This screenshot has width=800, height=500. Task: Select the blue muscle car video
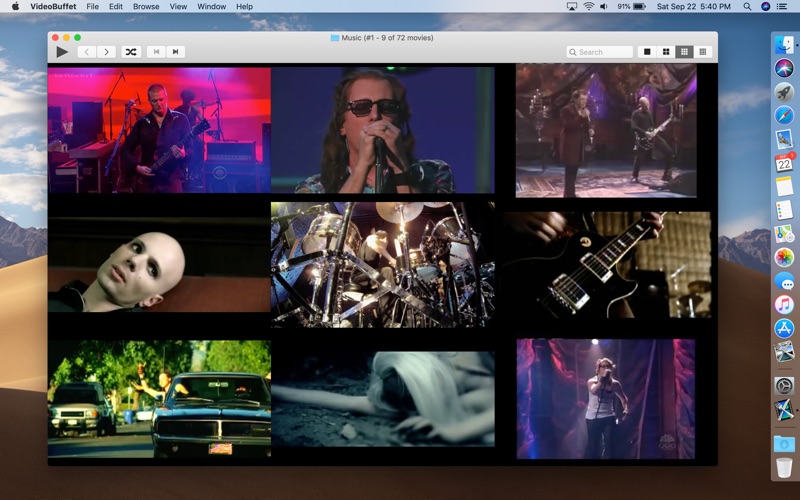tap(159, 399)
